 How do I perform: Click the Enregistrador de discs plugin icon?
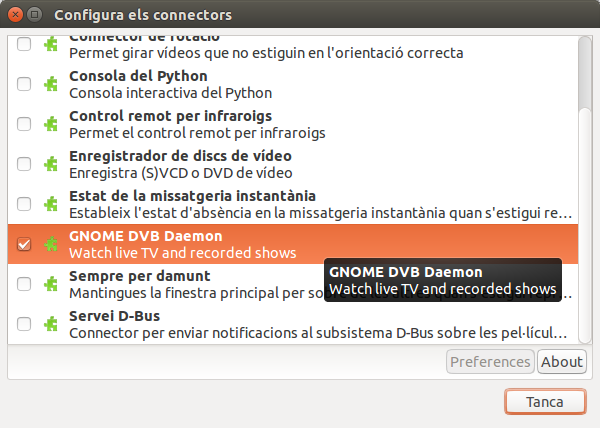[50, 164]
